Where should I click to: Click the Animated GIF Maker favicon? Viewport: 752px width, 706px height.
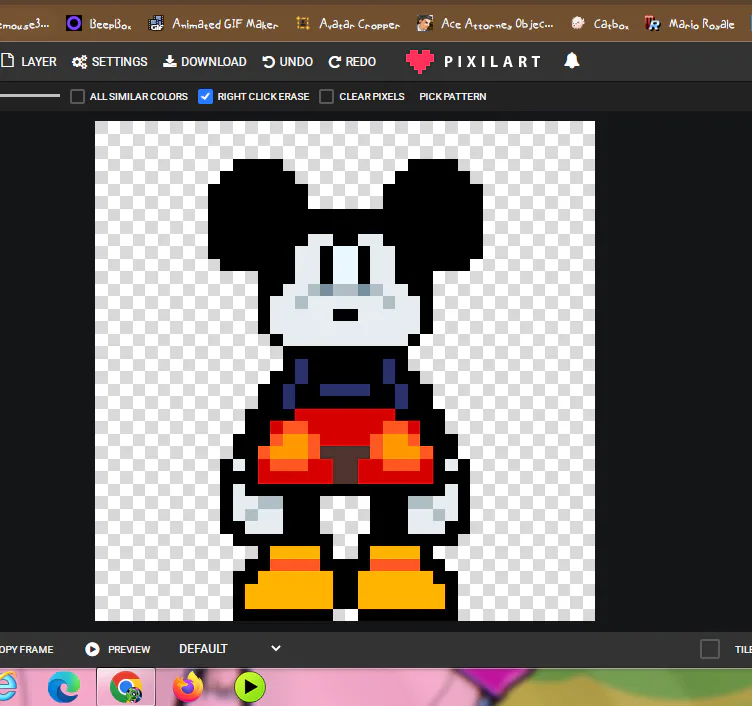pos(156,23)
